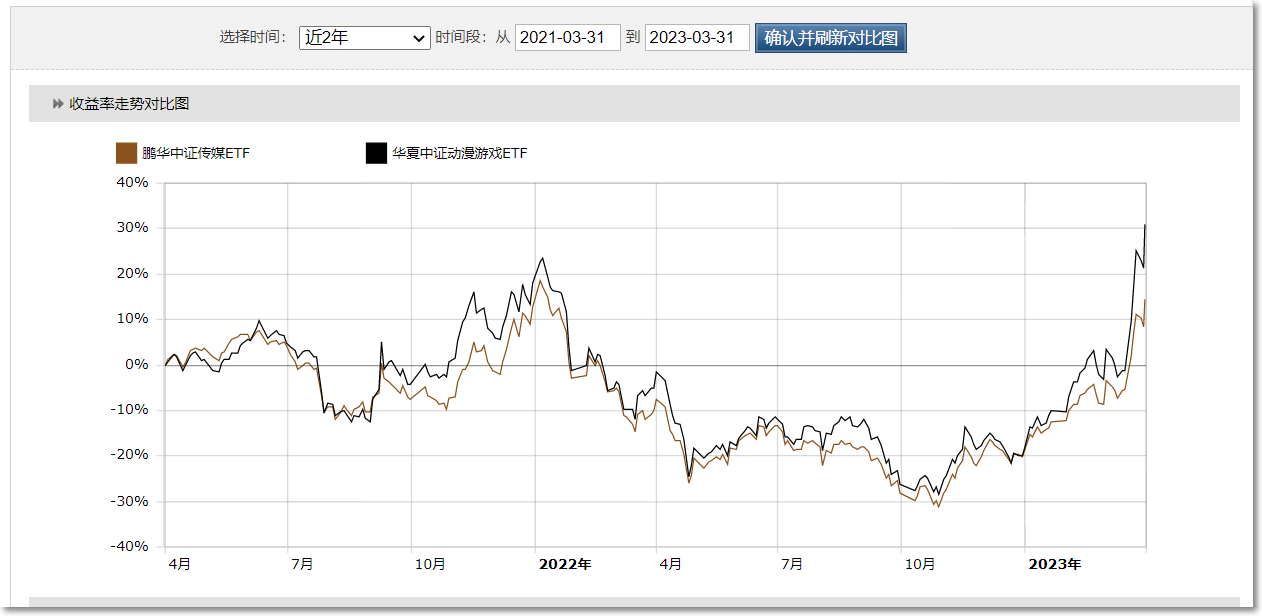The height and width of the screenshot is (616, 1262).
Task: Click the 30% y-axis label
Action: [x=133, y=228]
